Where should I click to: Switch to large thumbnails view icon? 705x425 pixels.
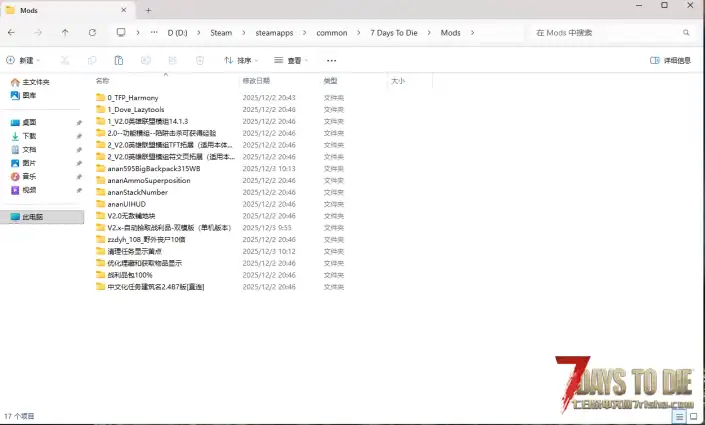click(x=693, y=416)
